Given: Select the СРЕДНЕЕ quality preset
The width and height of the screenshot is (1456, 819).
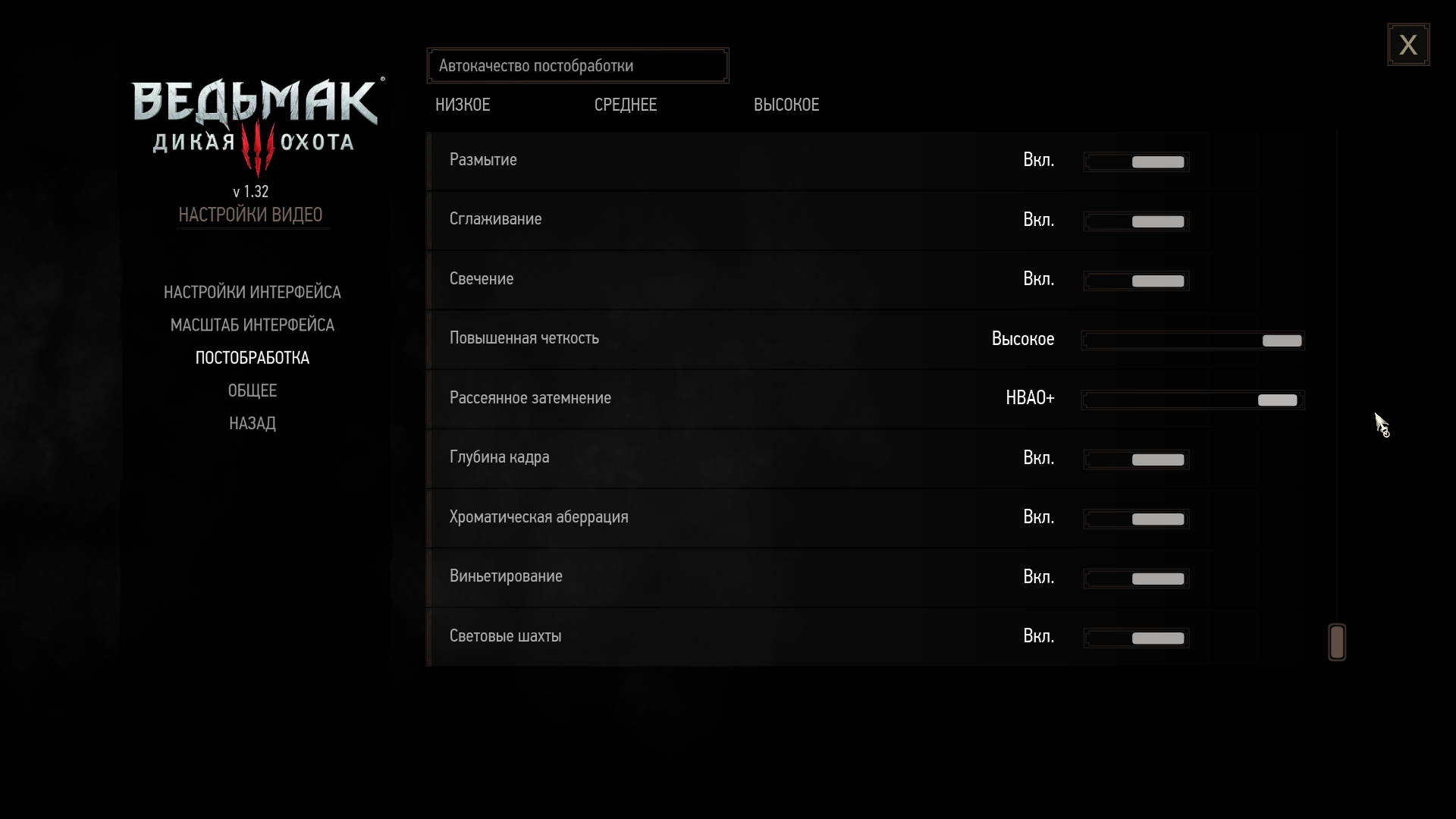Looking at the screenshot, I should [x=626, y=105].
